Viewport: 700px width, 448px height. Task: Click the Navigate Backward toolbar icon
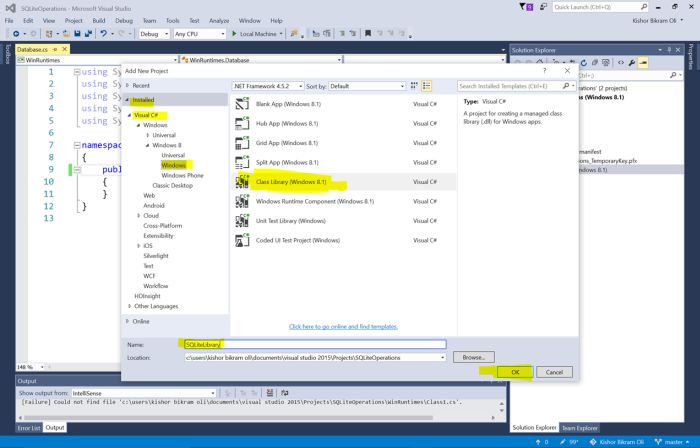[16, 33]
